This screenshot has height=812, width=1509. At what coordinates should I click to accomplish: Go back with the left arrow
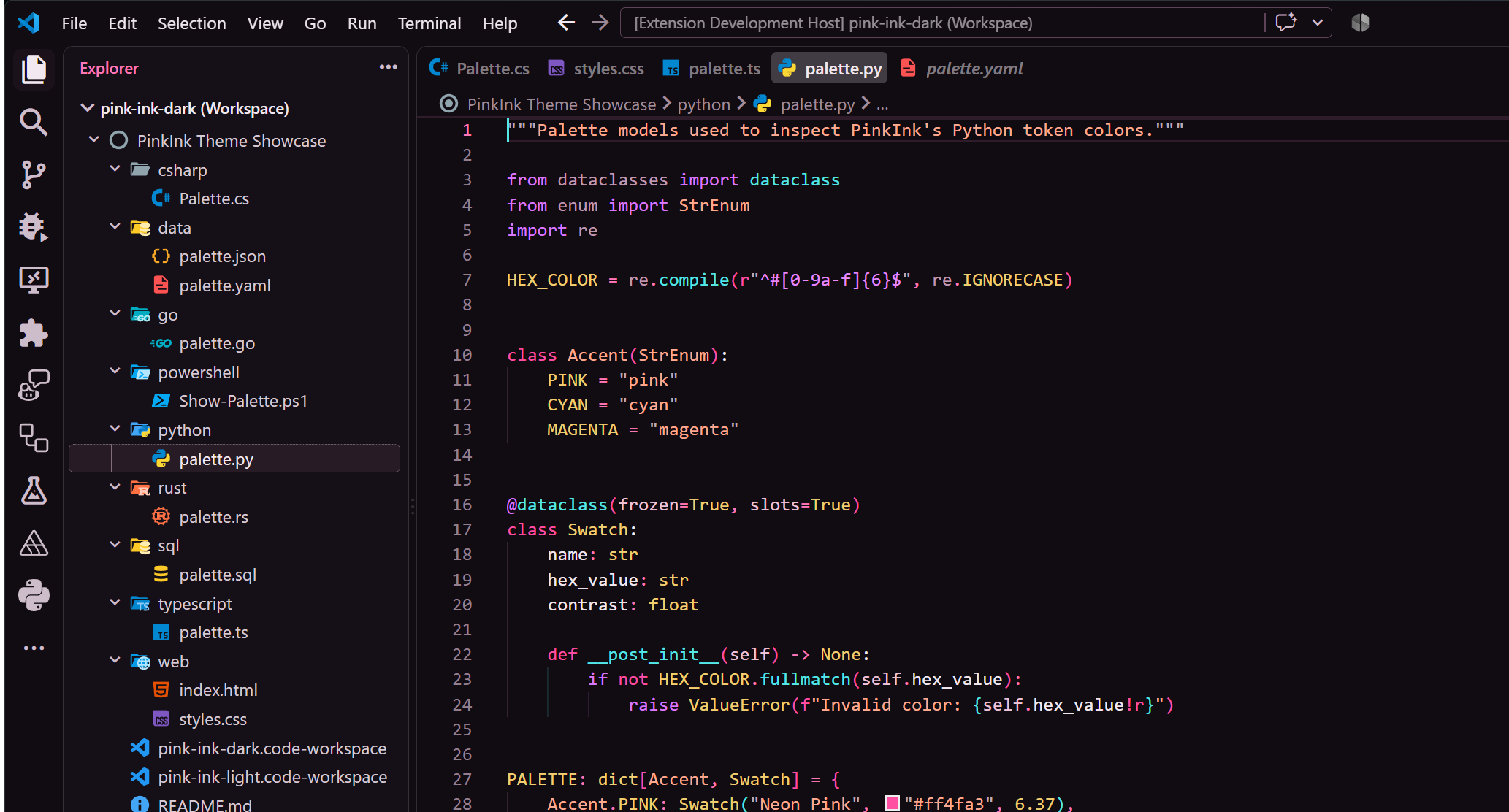pos(566,23)
